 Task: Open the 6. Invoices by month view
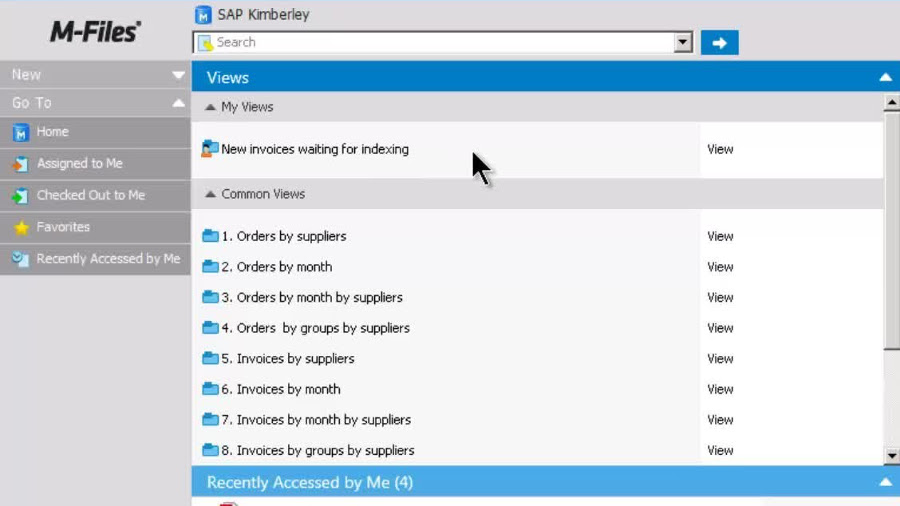click(x=281, y=389)
